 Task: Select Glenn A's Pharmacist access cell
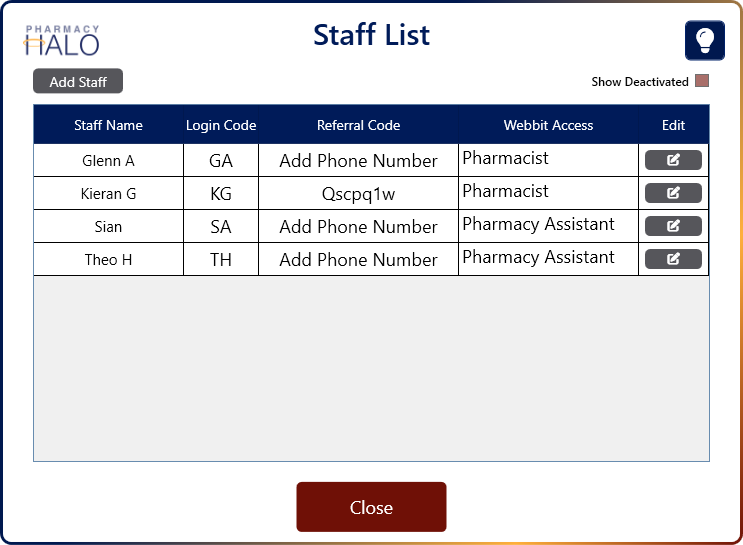point(548,161)
